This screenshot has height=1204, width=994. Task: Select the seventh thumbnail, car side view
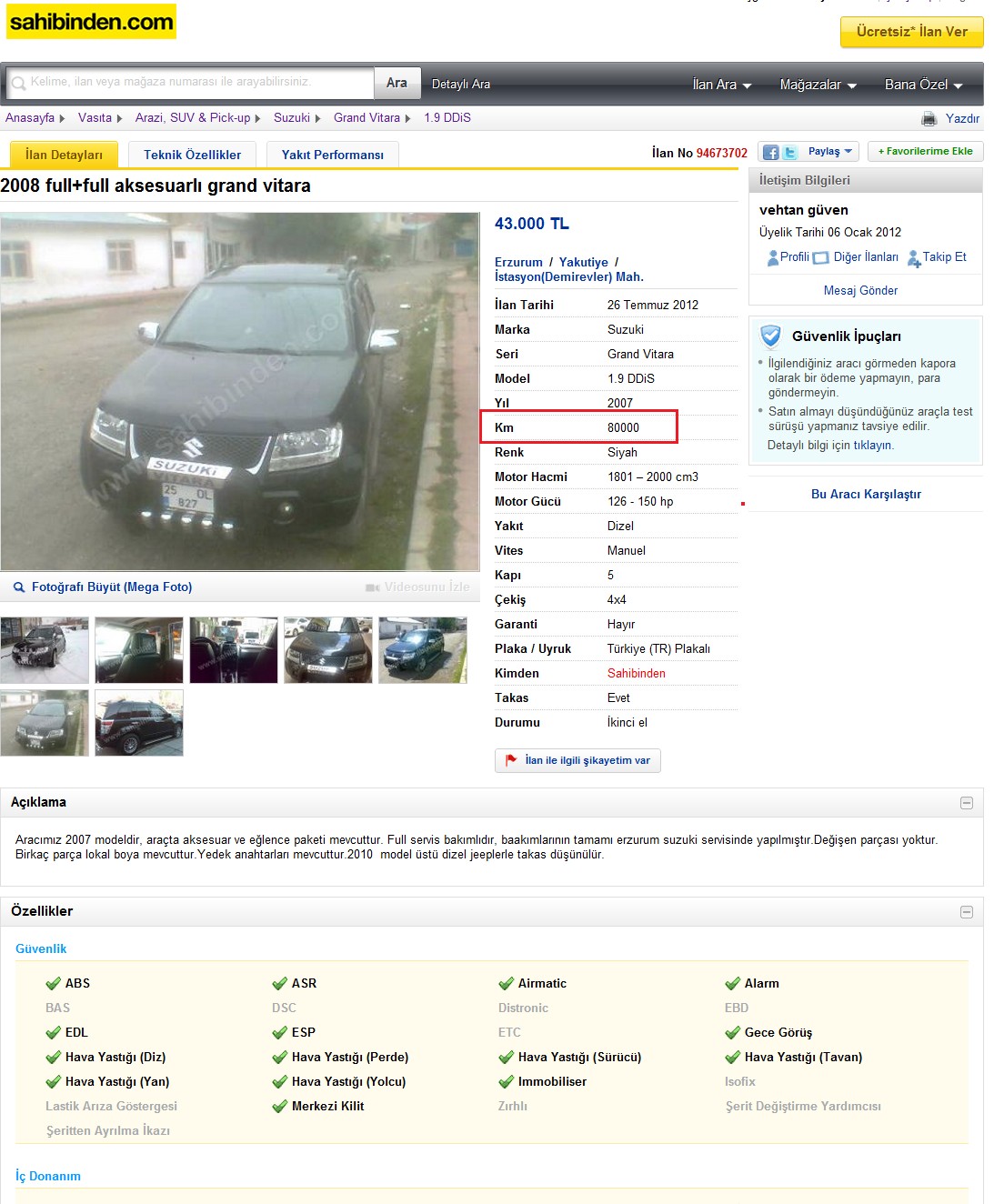(x=139, y=723)
